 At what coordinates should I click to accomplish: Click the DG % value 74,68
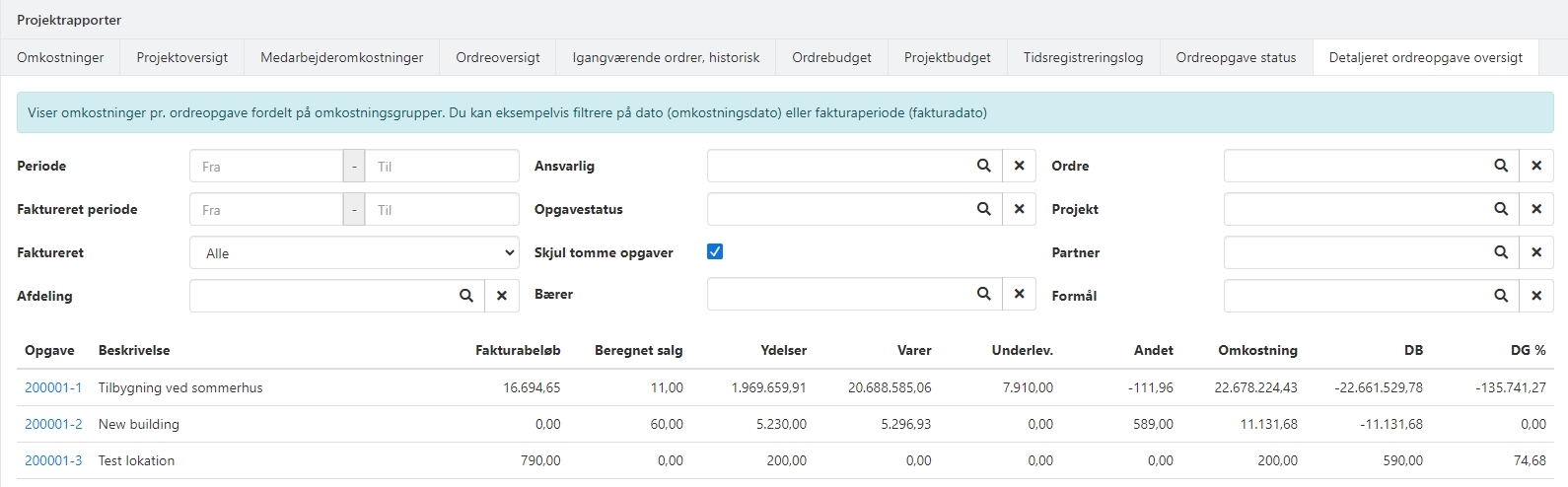click(1530, 460)
